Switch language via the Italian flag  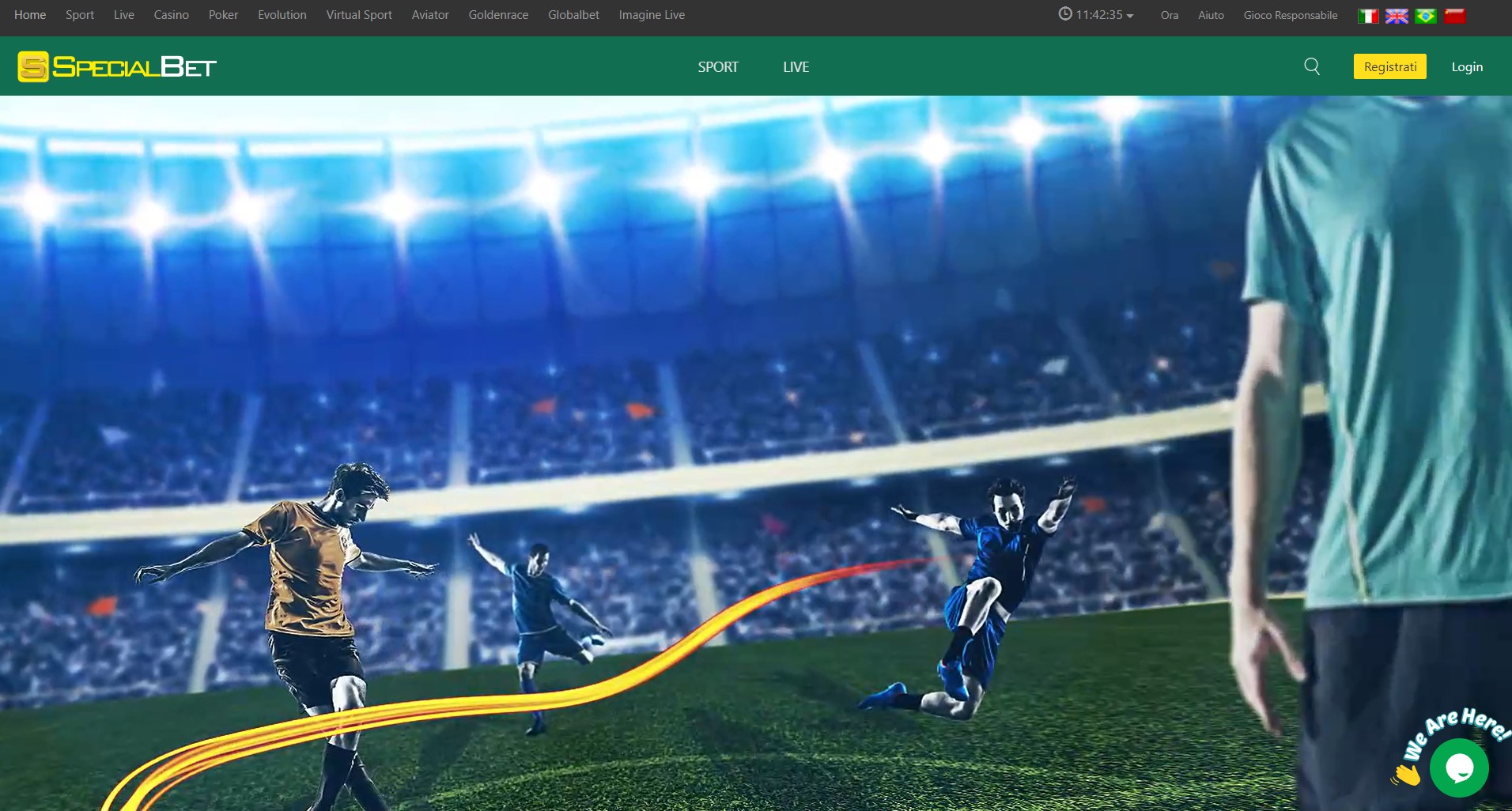coord(1368,16)
